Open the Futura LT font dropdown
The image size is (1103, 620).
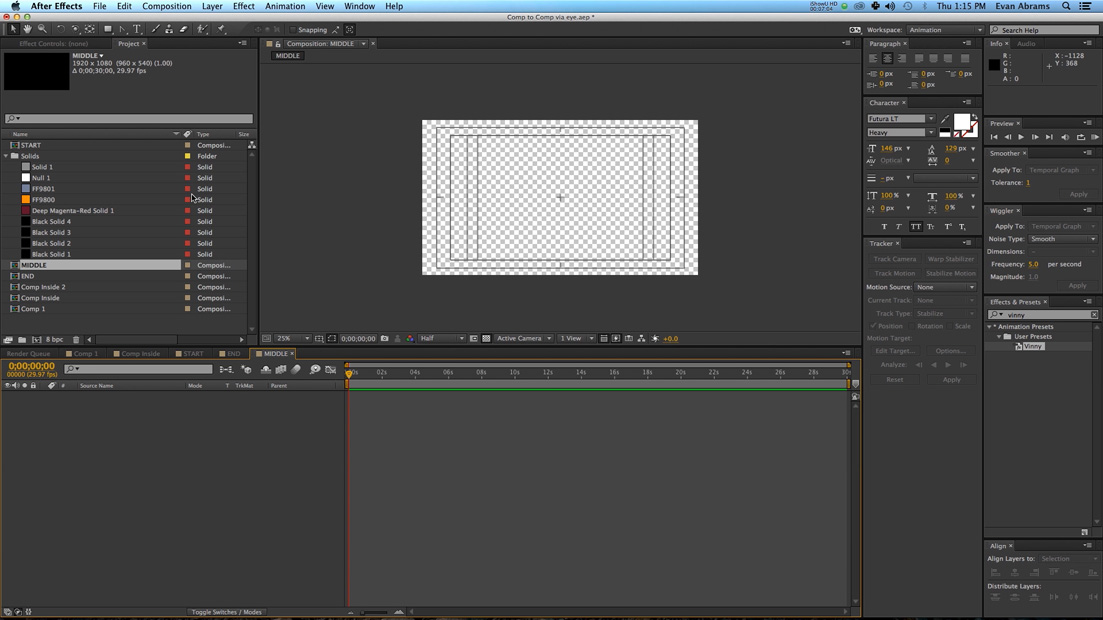pos(900,119)
